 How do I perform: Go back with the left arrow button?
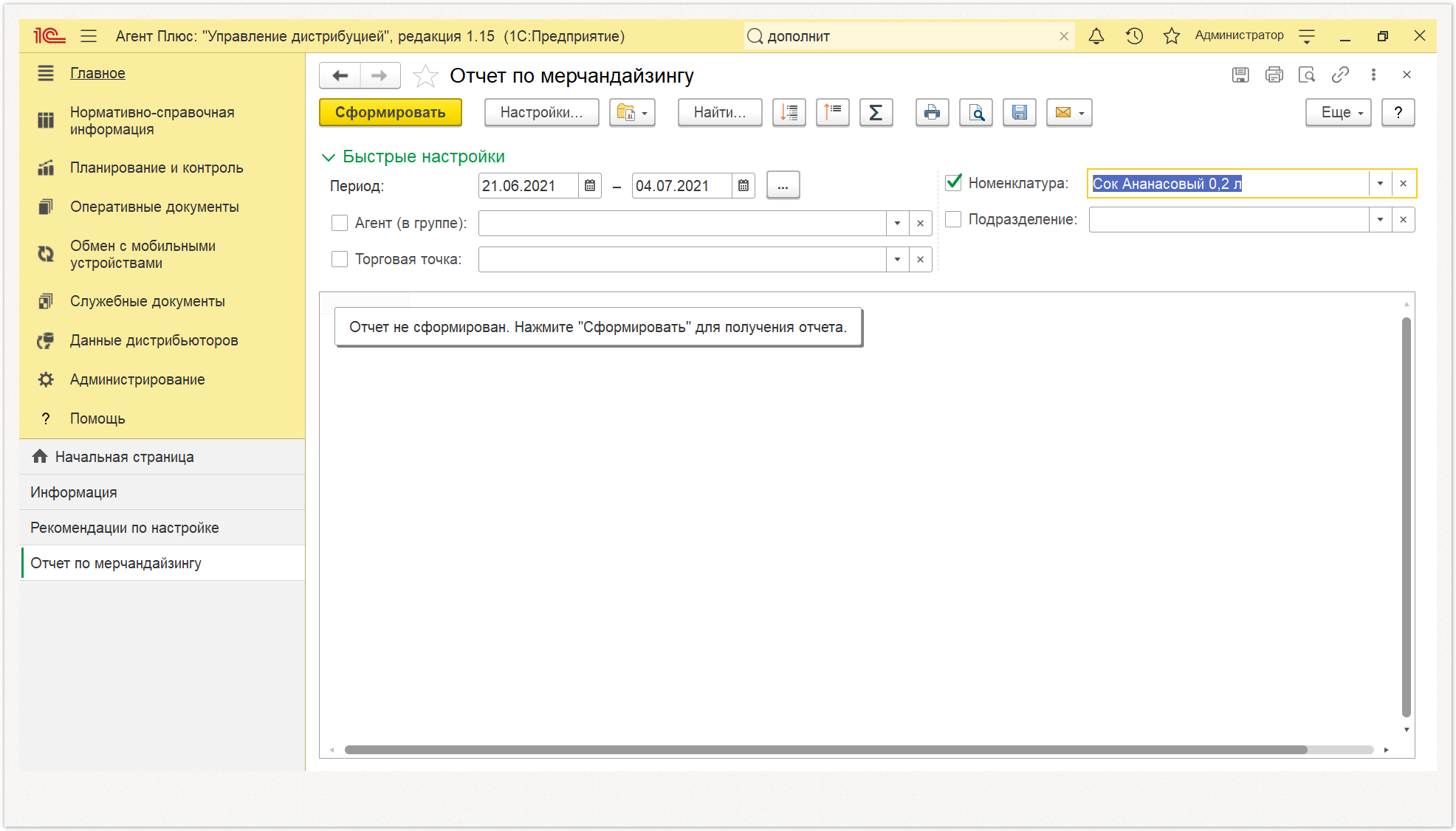click(x=340, y=75)
